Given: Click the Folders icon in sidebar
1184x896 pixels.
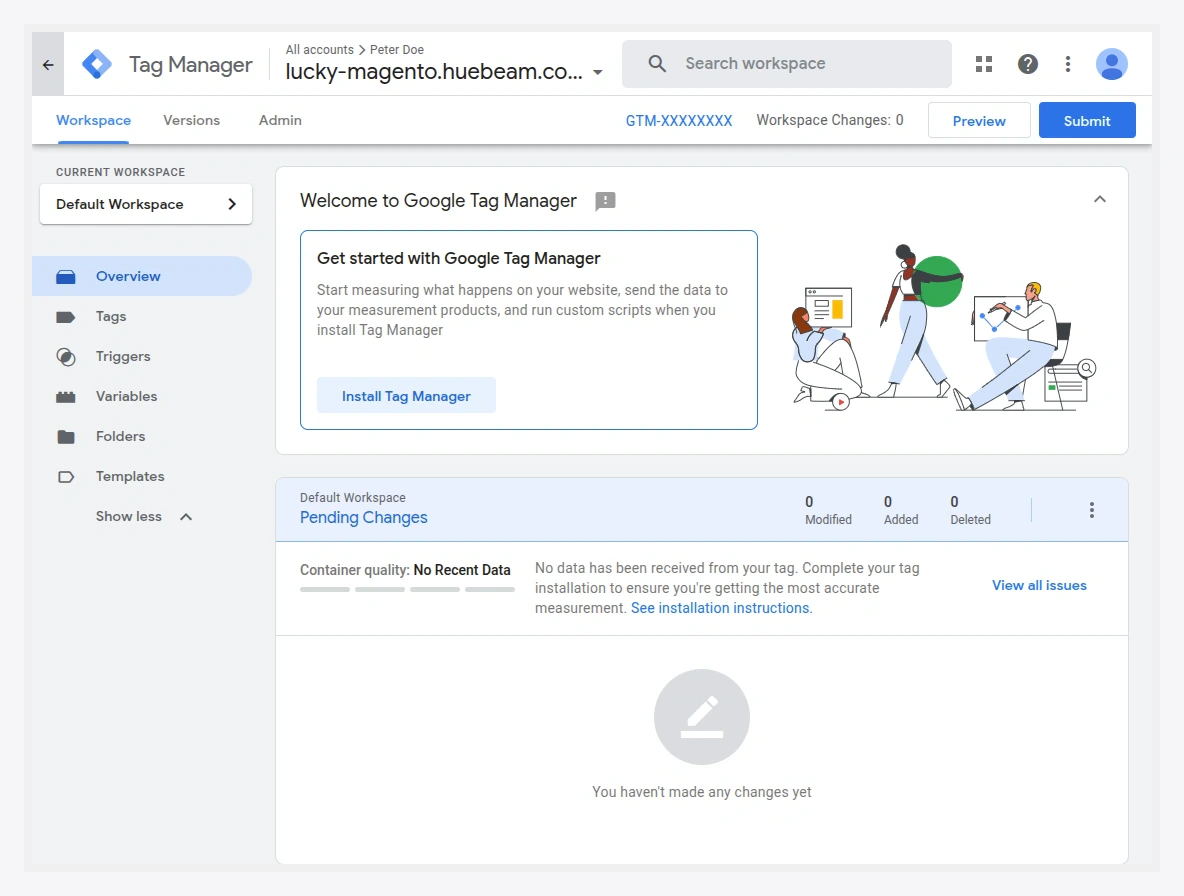Looking at the screenshot, I should [x=66, y=437].
